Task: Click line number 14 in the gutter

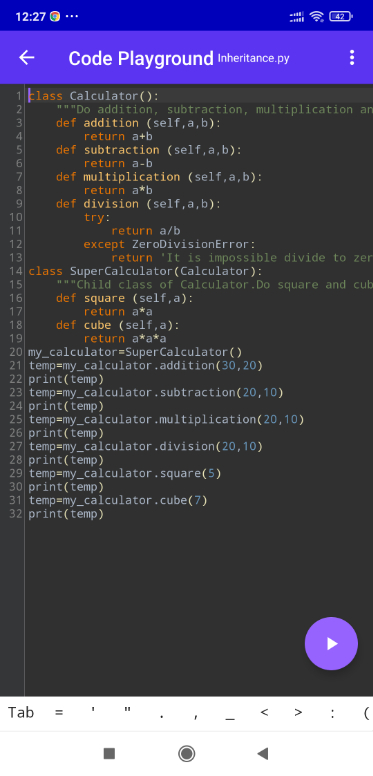Action: click(x=15, y=271)
